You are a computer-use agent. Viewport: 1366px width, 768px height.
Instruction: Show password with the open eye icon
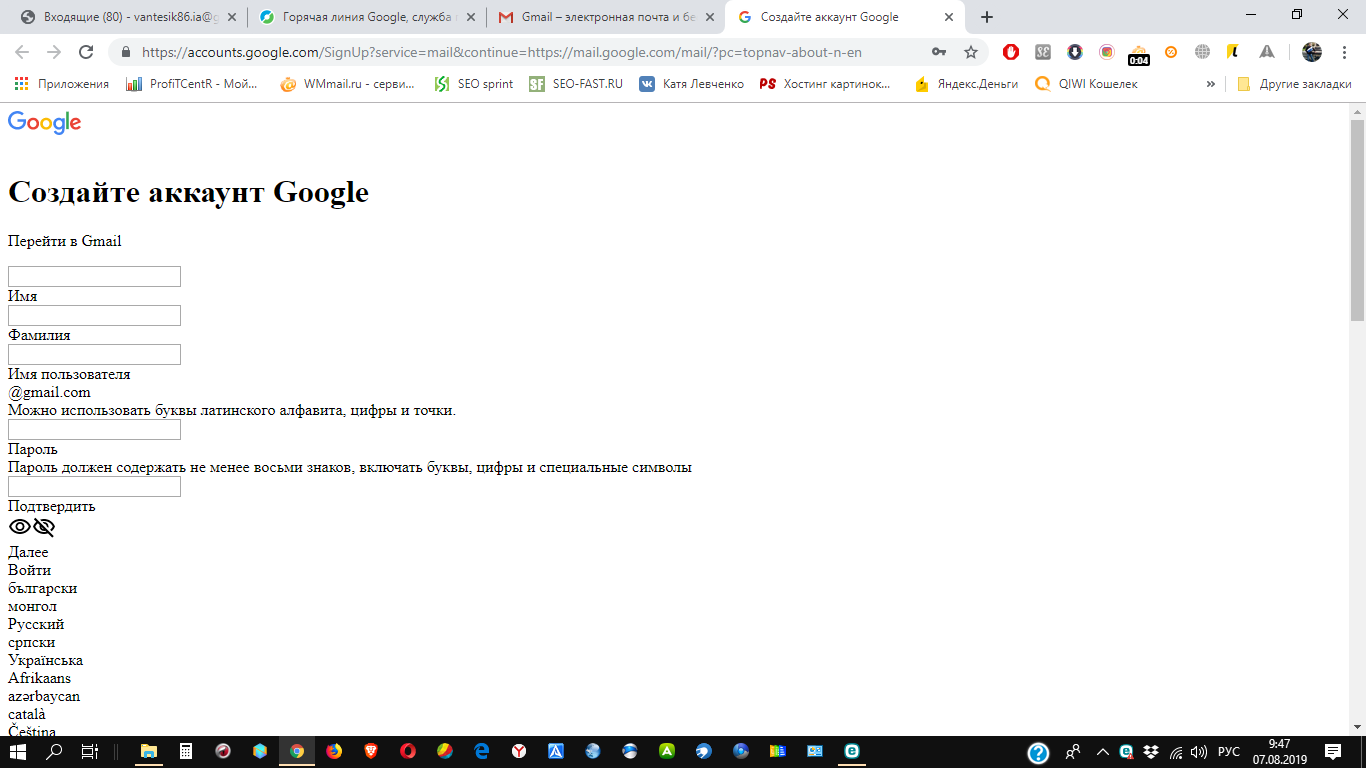[x=20, y=528]
